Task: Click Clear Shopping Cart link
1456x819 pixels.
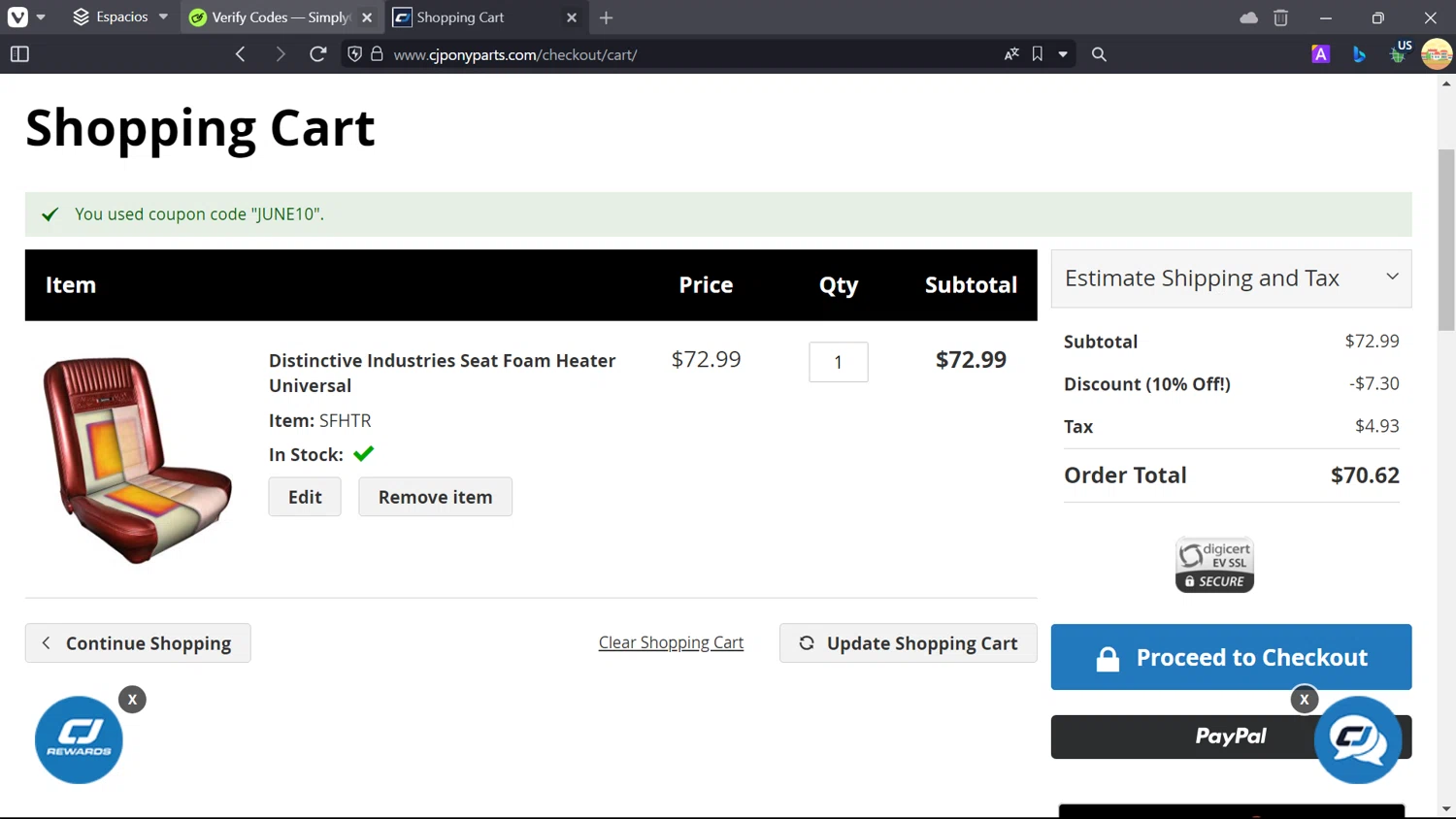Action: pyautogui.click(x=671, y=642)
